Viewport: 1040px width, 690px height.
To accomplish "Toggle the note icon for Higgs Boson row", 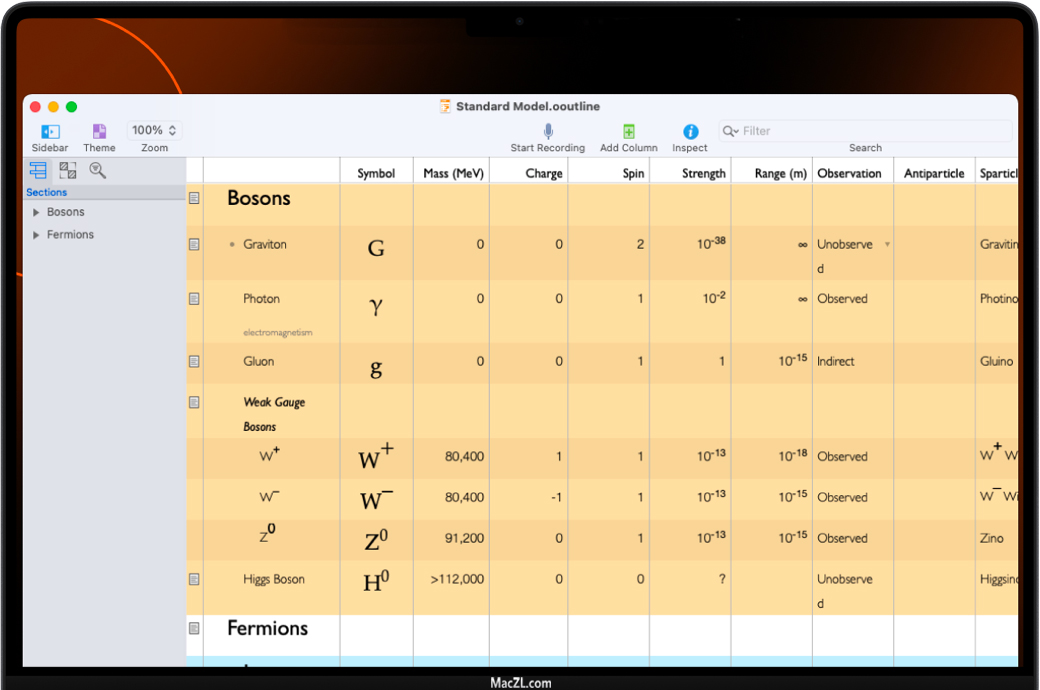I will [x=195, y=579].
